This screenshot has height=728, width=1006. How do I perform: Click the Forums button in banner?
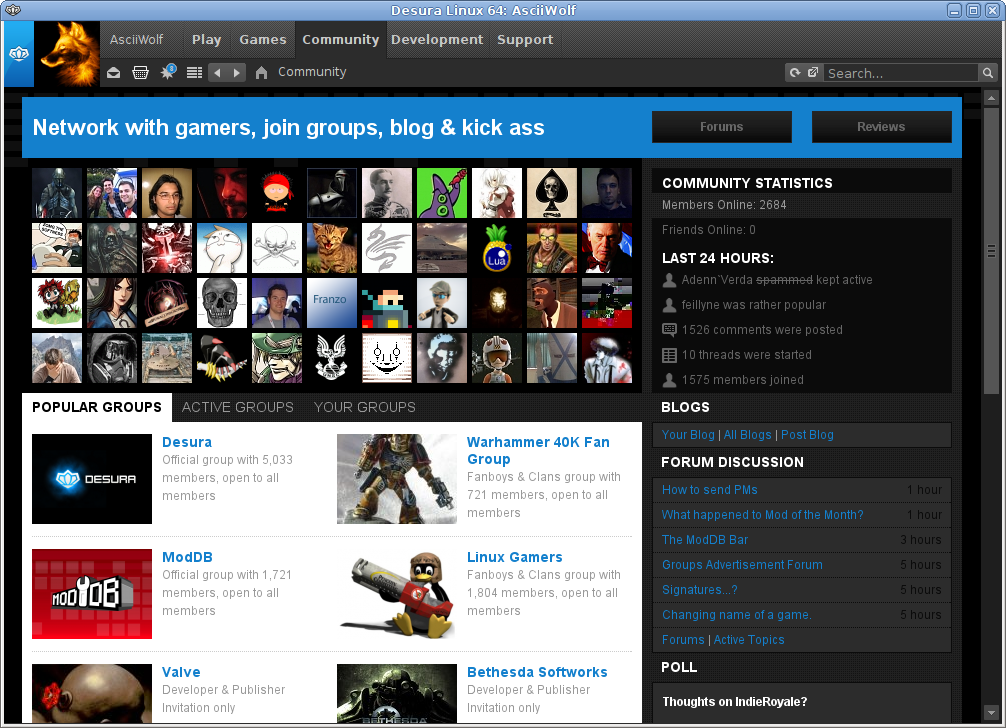(x=722, y=127)
